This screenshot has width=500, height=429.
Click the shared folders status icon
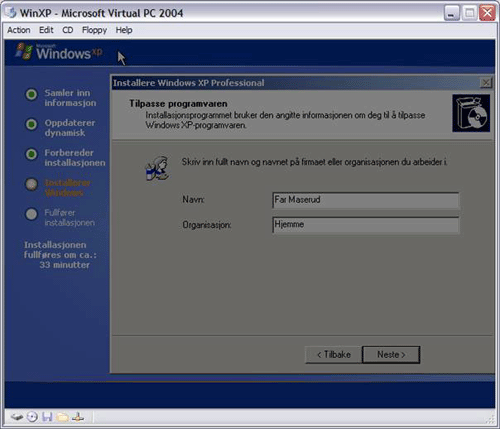click(x=62, y=417)
